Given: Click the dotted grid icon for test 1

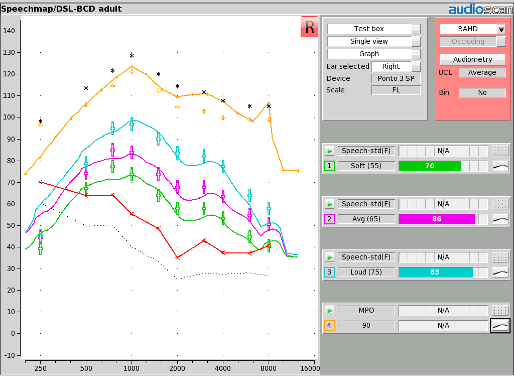Looking at the screenshot, I should 500,151.
